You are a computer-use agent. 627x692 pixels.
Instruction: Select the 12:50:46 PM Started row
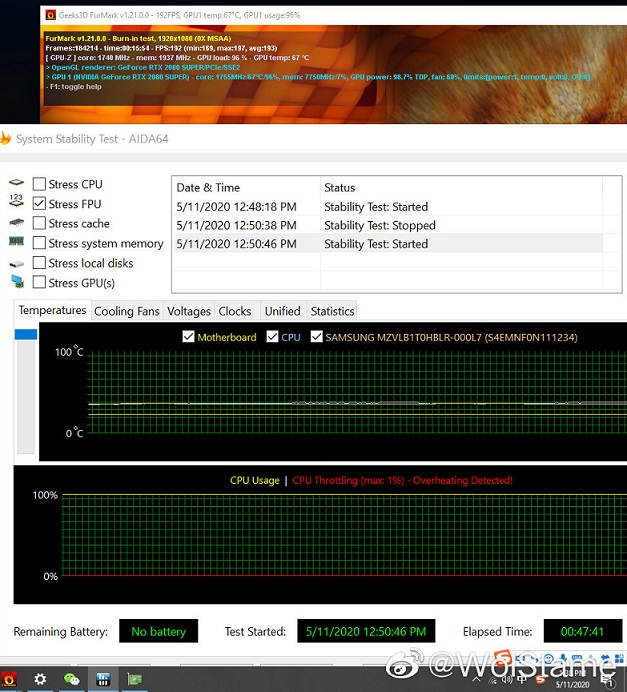[x=387, y=244]
